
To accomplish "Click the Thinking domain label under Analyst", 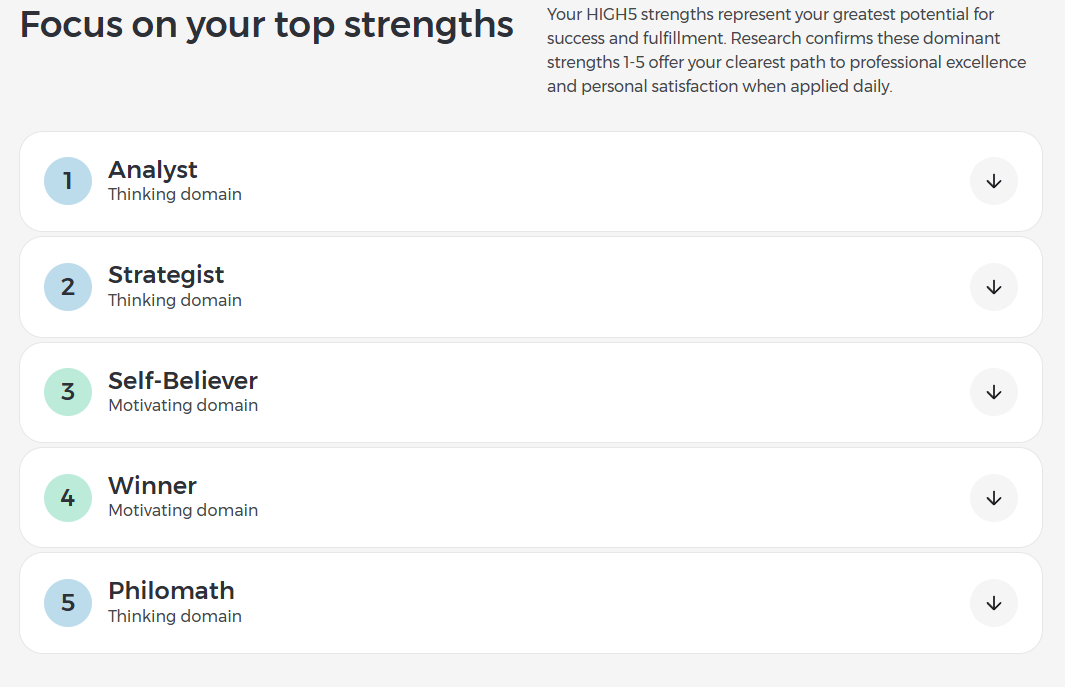I will coord(174,194).
